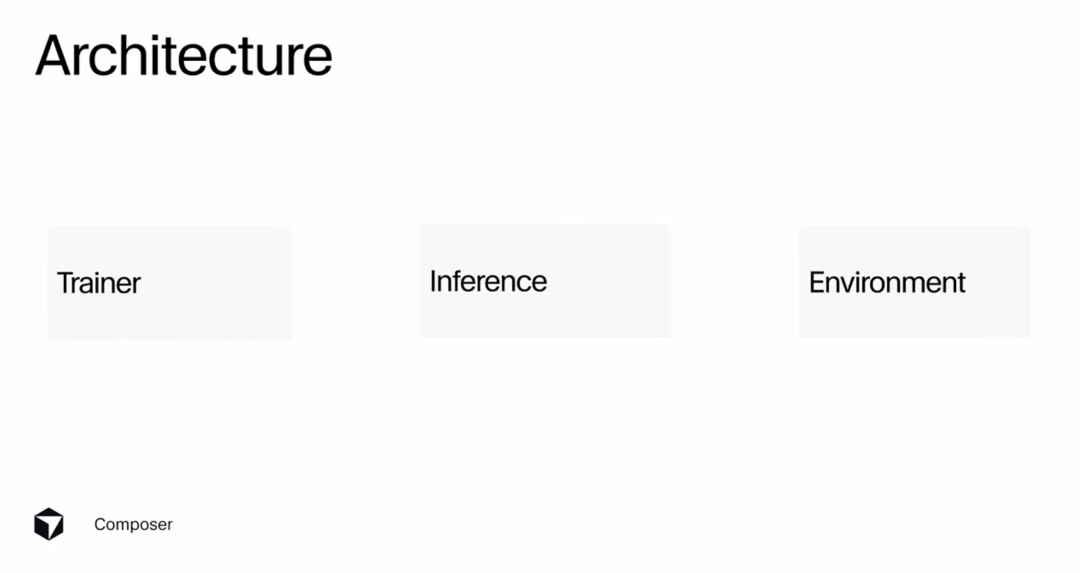Open the middle architecture component
This screenshot has height=573, width=1080.
click(544, 281)
